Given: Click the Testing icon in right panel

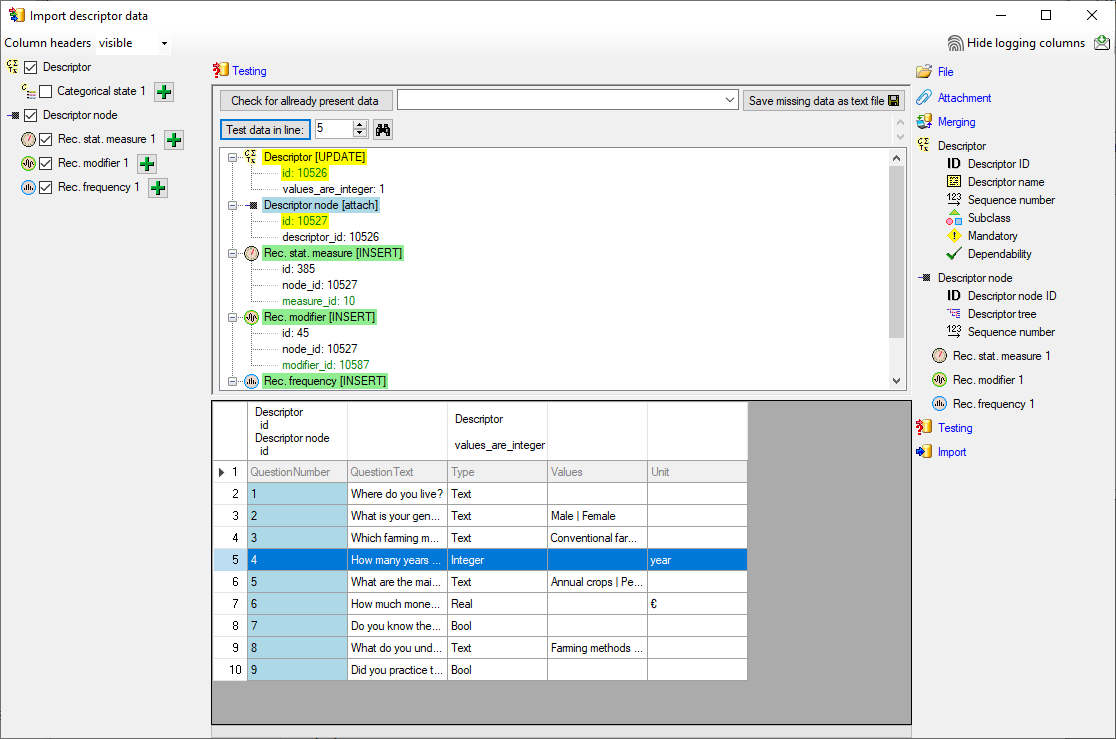Looking at the screenshot, I should (924, 427).
